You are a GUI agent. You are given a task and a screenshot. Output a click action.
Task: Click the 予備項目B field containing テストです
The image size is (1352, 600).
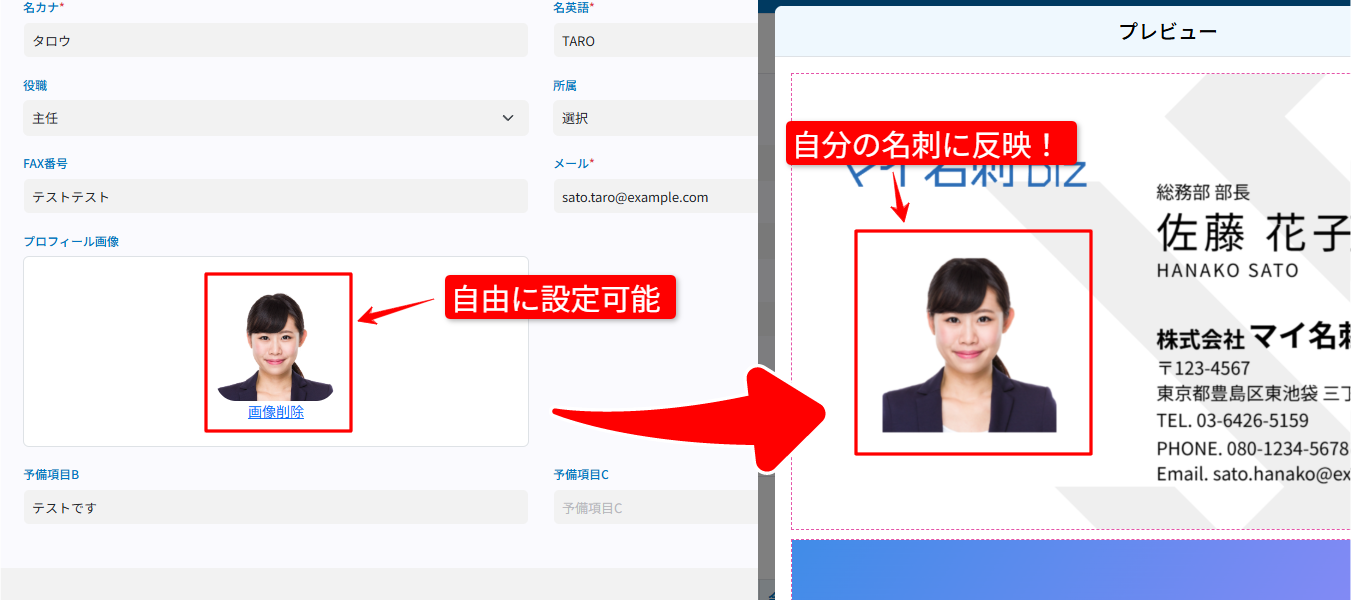point(275,507)
